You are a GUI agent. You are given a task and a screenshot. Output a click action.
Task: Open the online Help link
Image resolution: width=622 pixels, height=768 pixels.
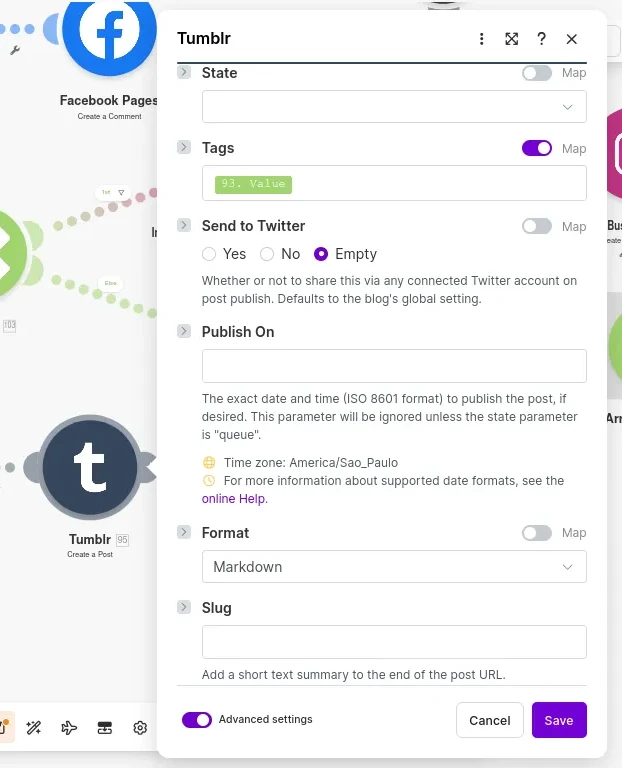[x=234, y=498]
